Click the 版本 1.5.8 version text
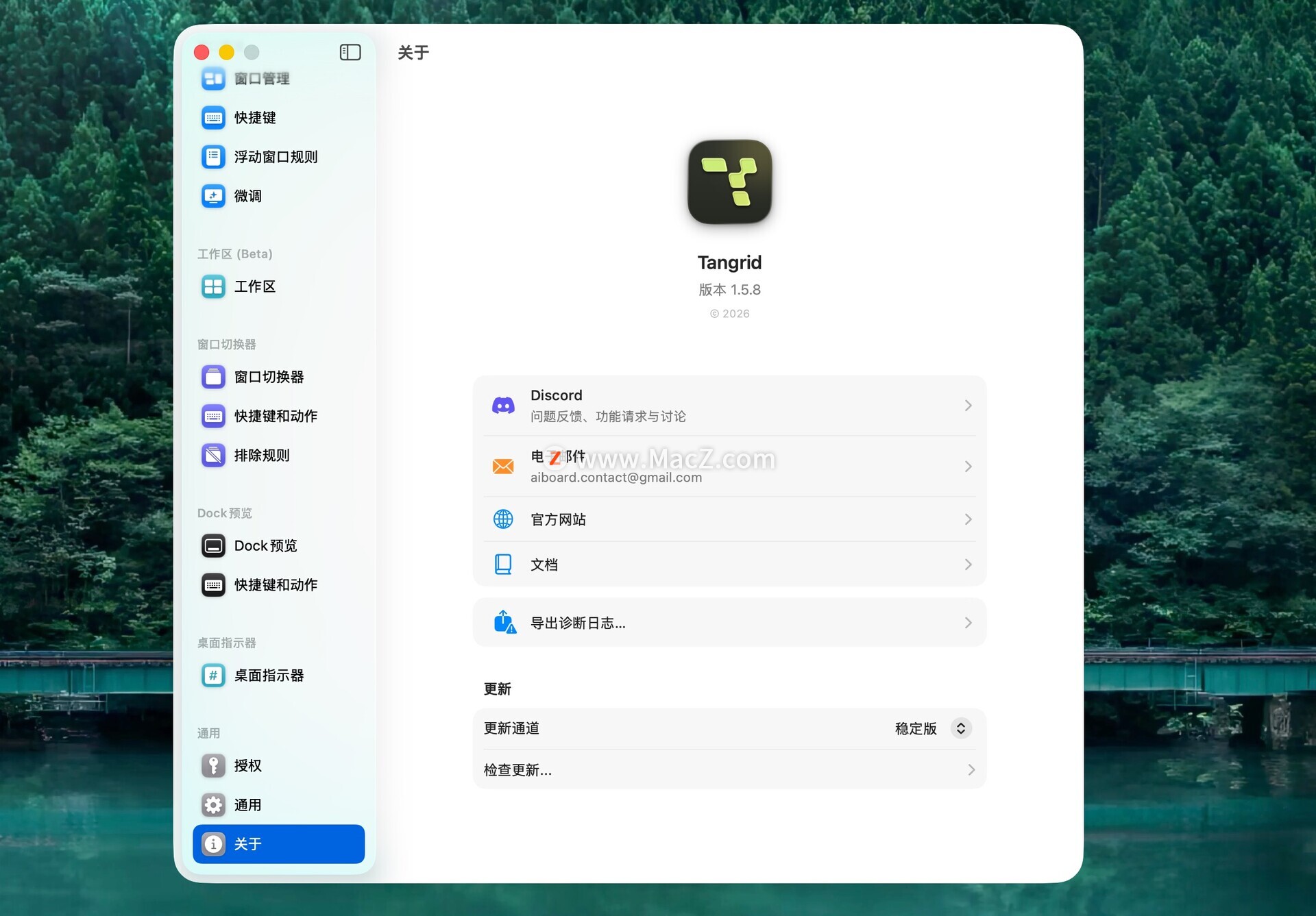1316x916 pixels. [730, 290]
